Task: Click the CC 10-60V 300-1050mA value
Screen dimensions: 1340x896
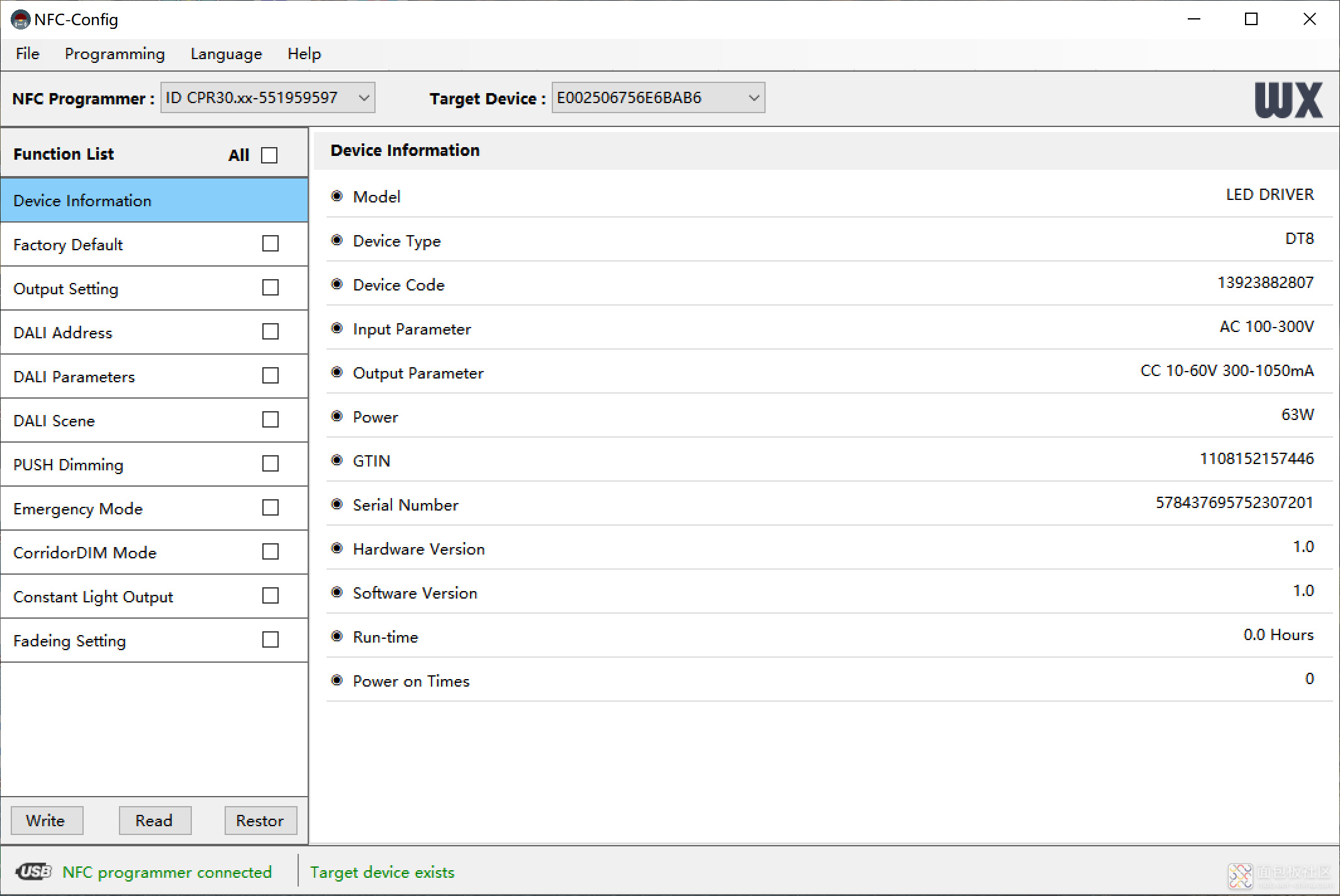Action: [1227, 371]
